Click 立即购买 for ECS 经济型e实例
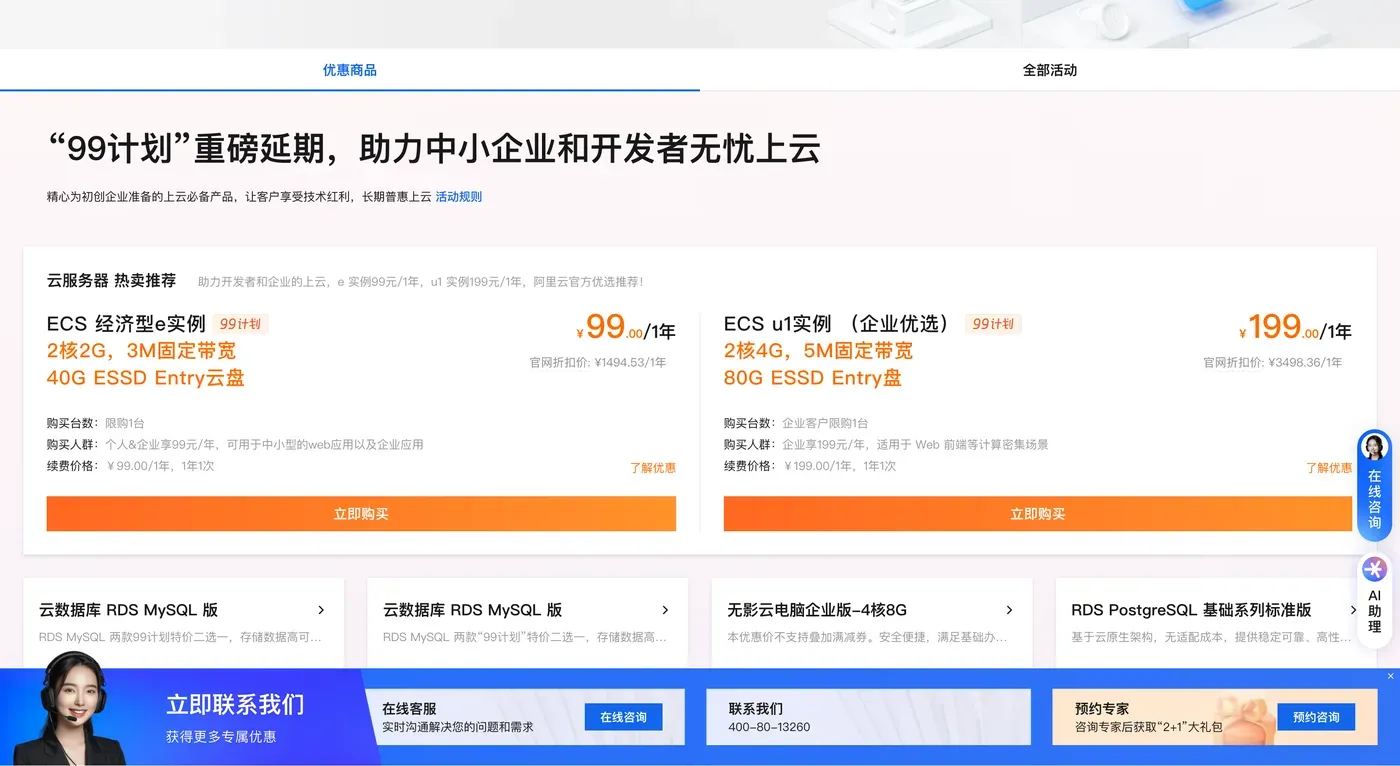1400x766 pixels. click(361, 513)
